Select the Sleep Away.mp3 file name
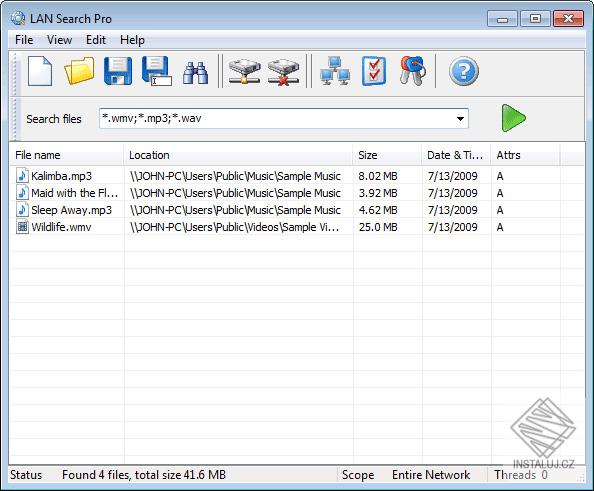594x491 pixels. pos(72,210)
